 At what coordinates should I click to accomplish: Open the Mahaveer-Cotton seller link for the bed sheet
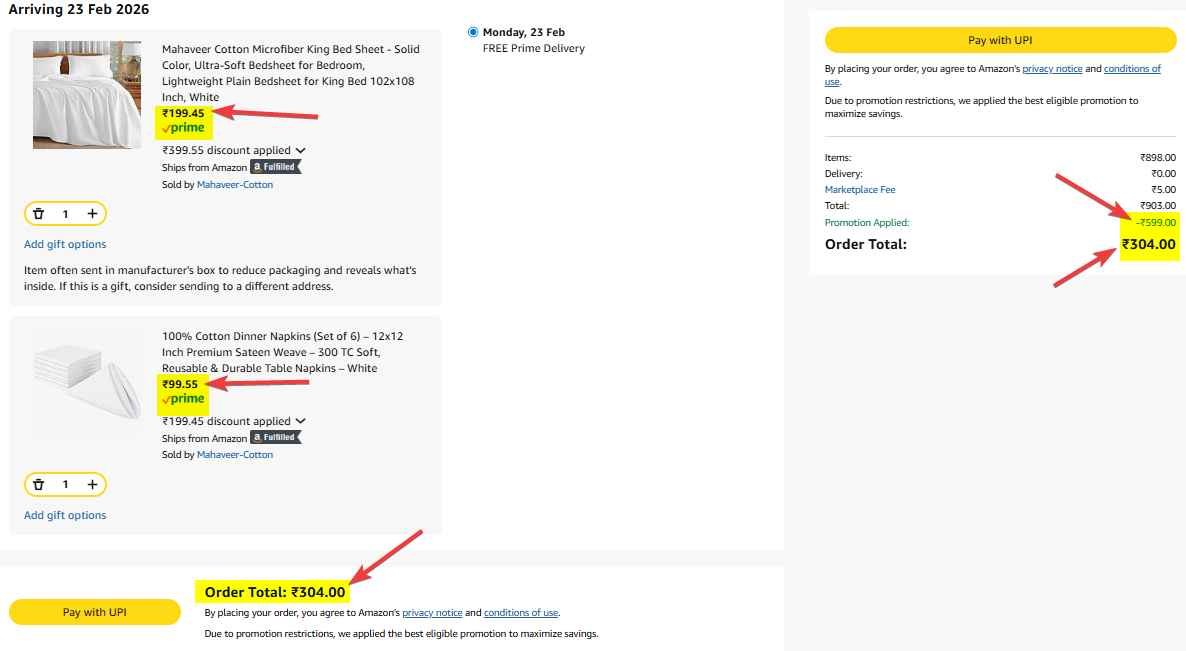coord(235,185)
